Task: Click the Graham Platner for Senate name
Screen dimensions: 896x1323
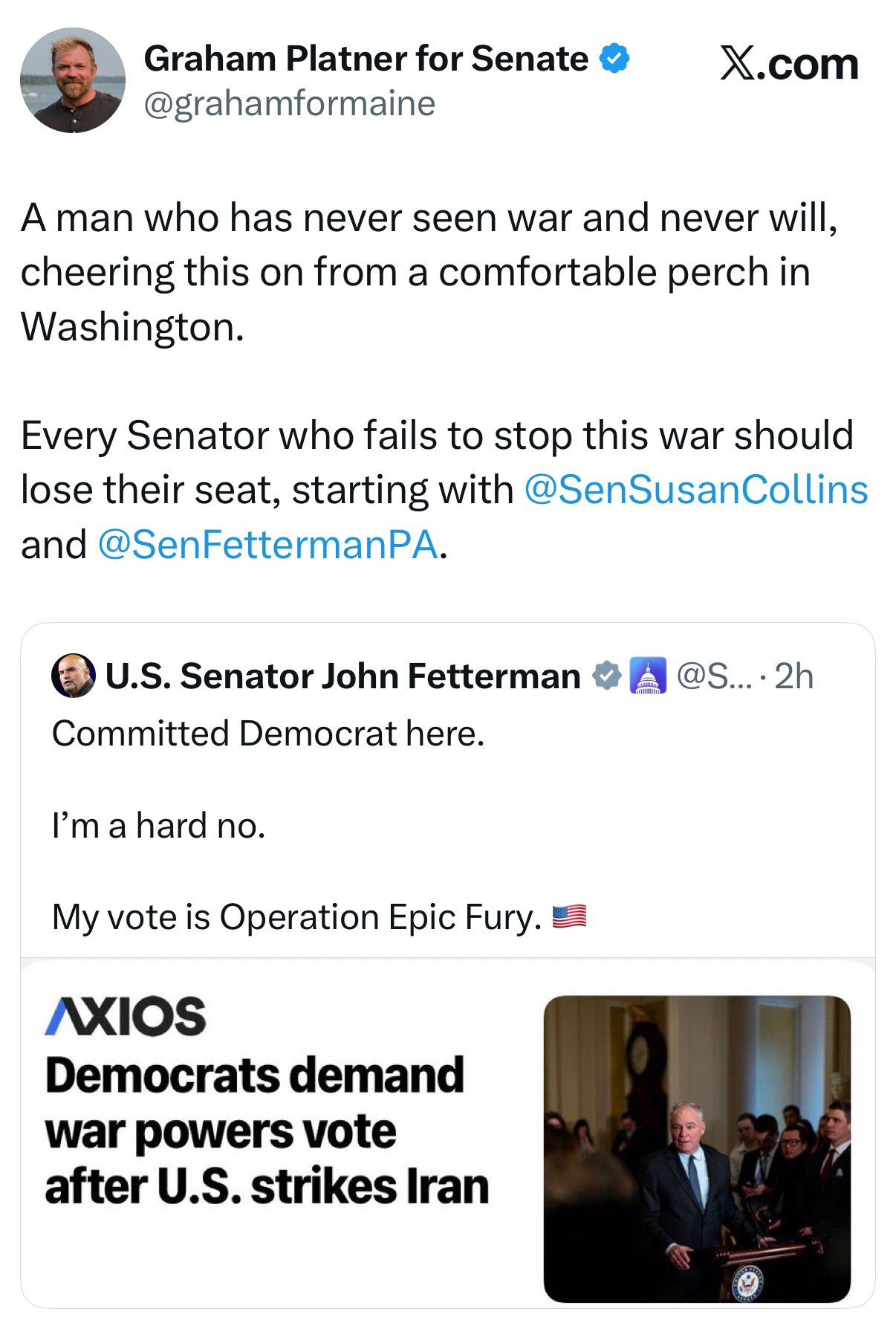Action: pyautogui.click(x=366, y=59)
